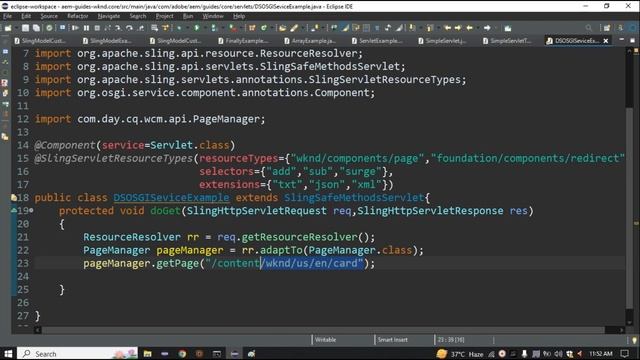Click the Save All toolbar icon
The width and height of the screenshot is (640, 360).
pyautogui.click(x=36, y=28)
